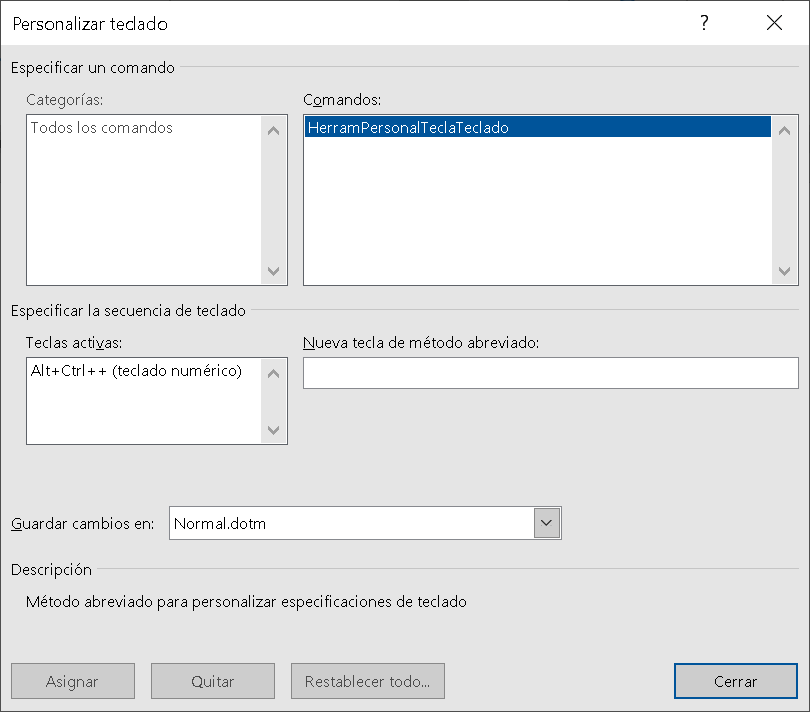Click the Restablecer todo button
This screenshot has height=712, width=810.
coord(368,681)
